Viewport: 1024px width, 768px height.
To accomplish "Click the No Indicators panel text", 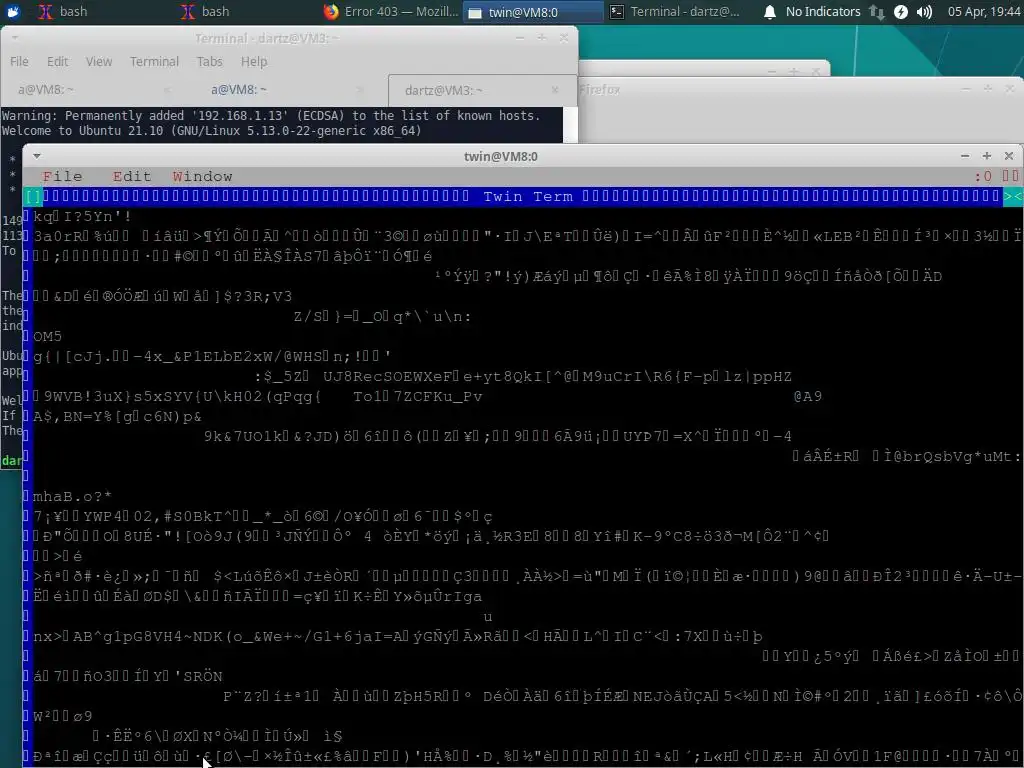I will point(823,12).
